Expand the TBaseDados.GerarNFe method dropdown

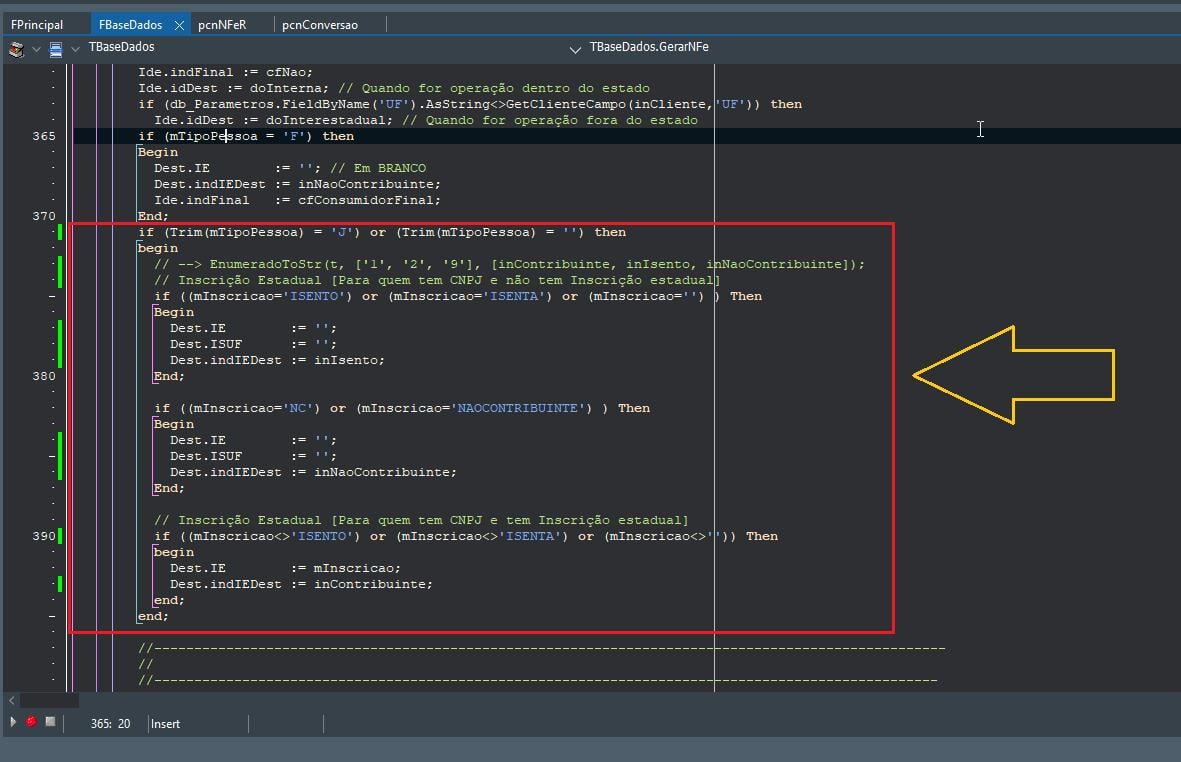pos(575,50)
